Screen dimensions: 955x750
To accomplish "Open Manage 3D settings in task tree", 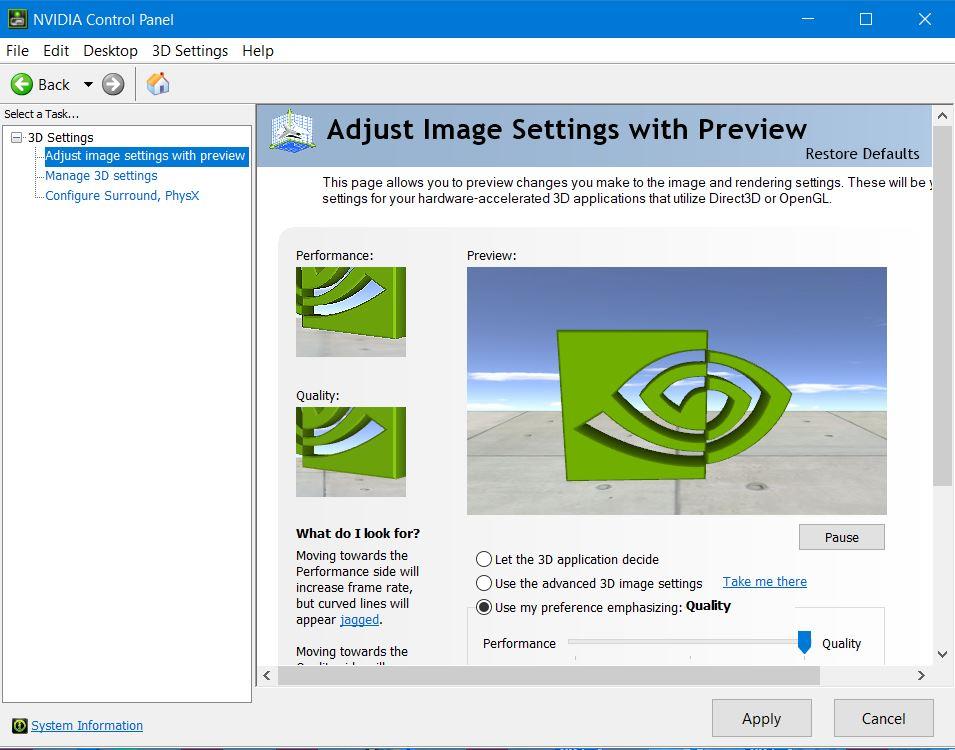I will point(101,176).
